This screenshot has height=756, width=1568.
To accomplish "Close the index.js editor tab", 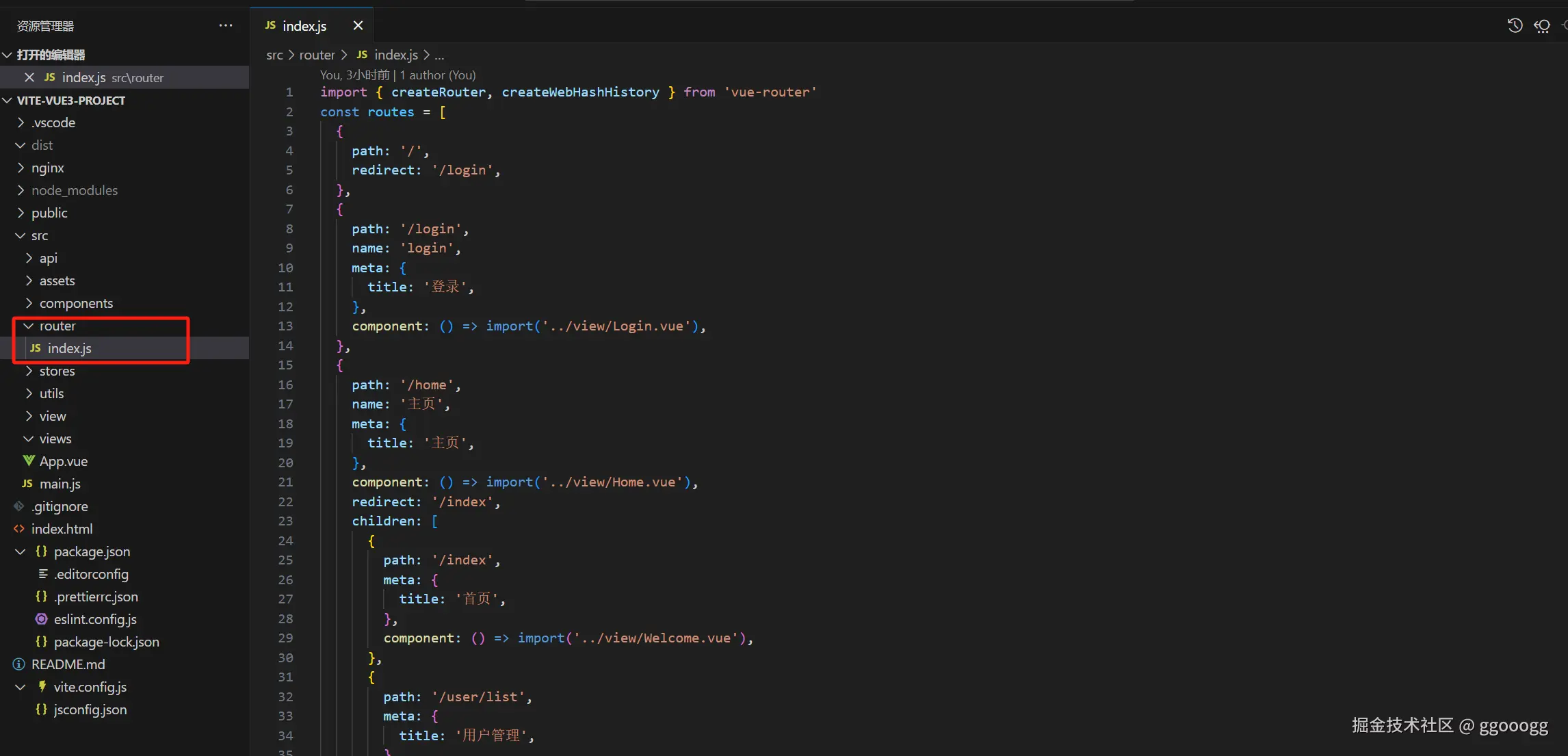I will click(x=358, y=26).
